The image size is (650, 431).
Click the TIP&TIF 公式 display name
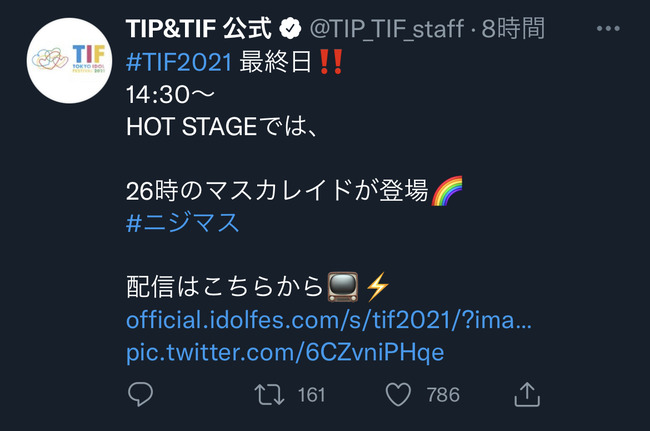199,29
